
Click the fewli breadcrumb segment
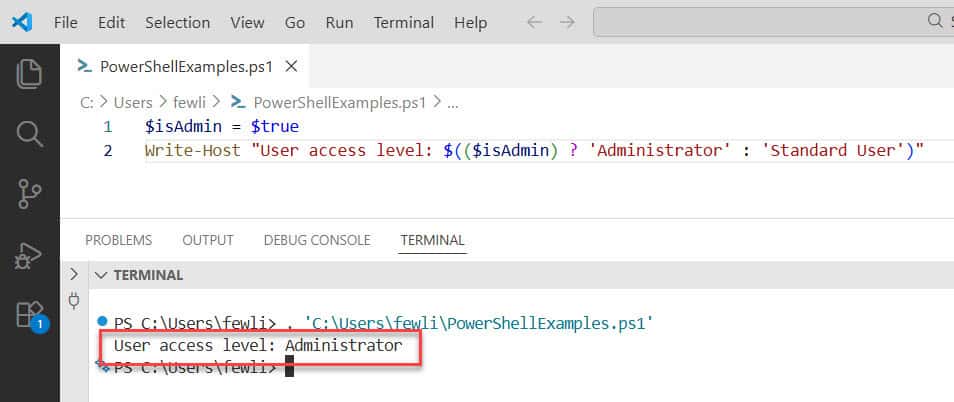pos(190,103)
